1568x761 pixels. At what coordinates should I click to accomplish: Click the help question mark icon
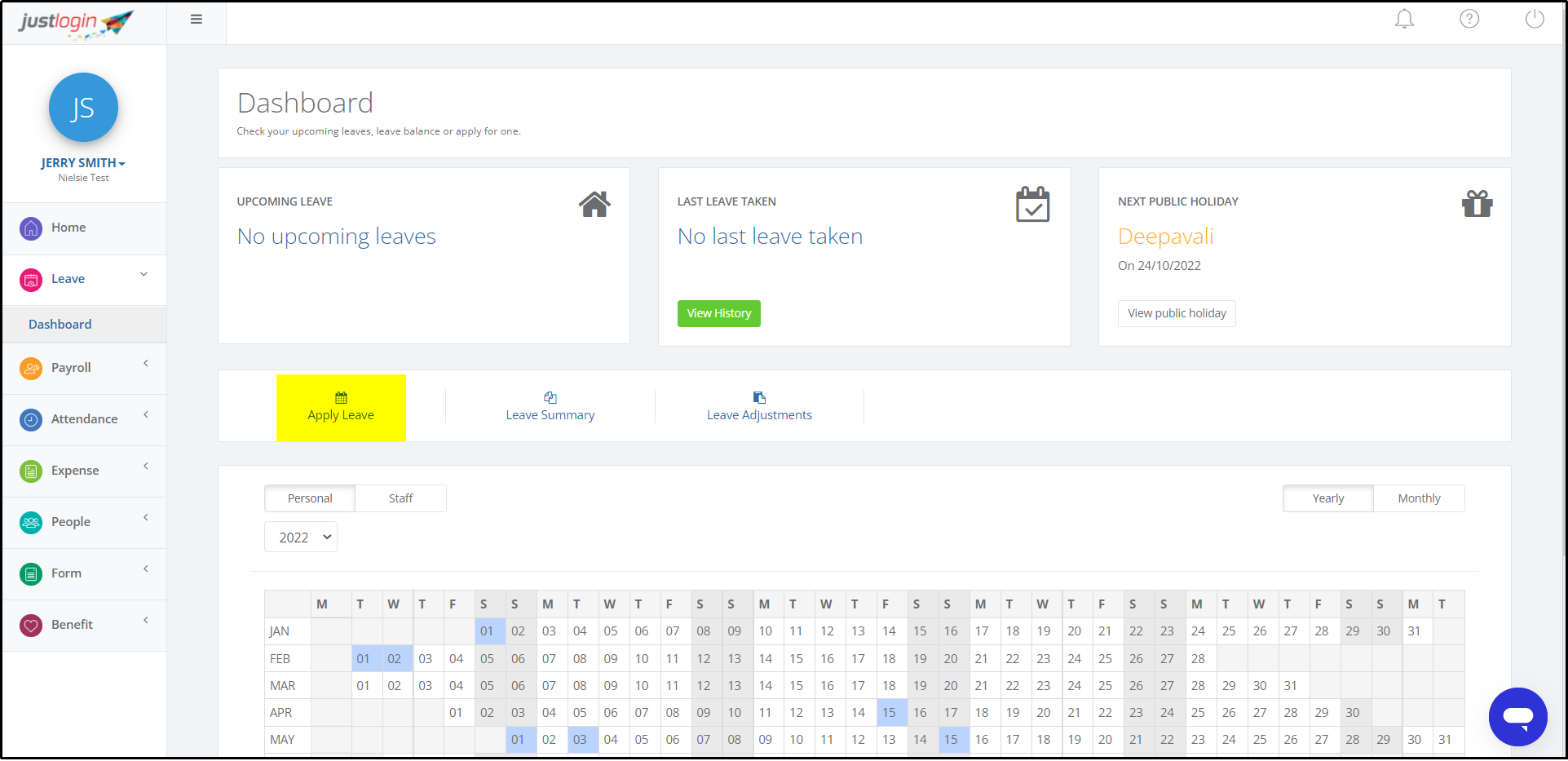click(x=1469, y=18)
